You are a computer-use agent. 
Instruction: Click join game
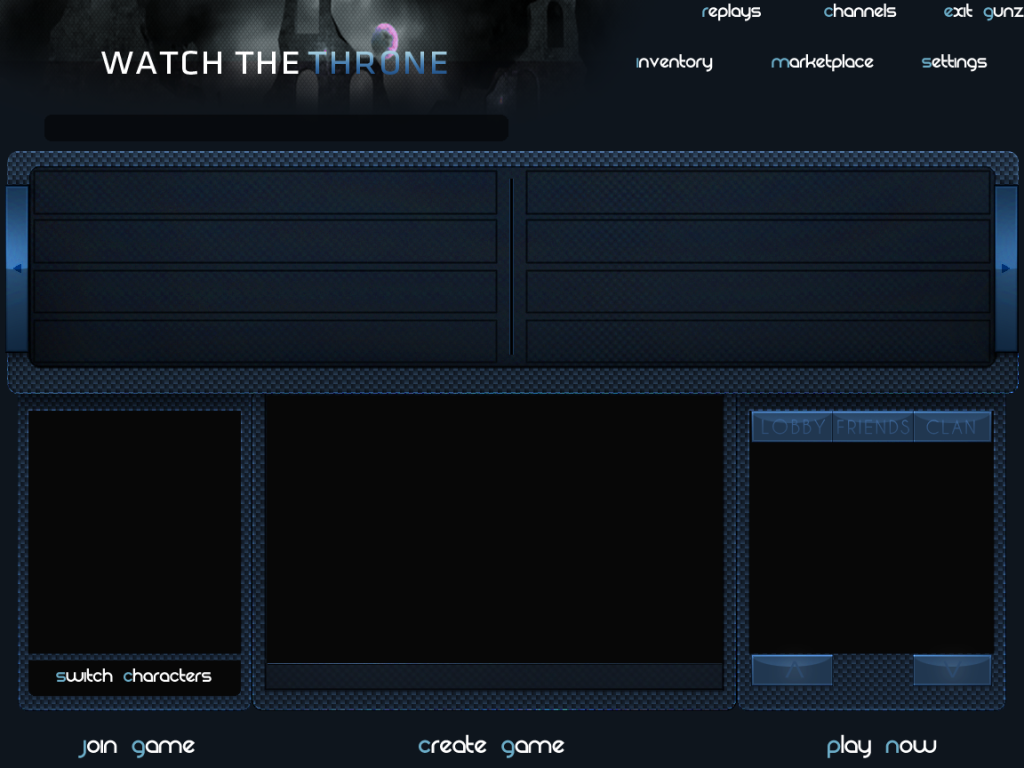[137, 746]
